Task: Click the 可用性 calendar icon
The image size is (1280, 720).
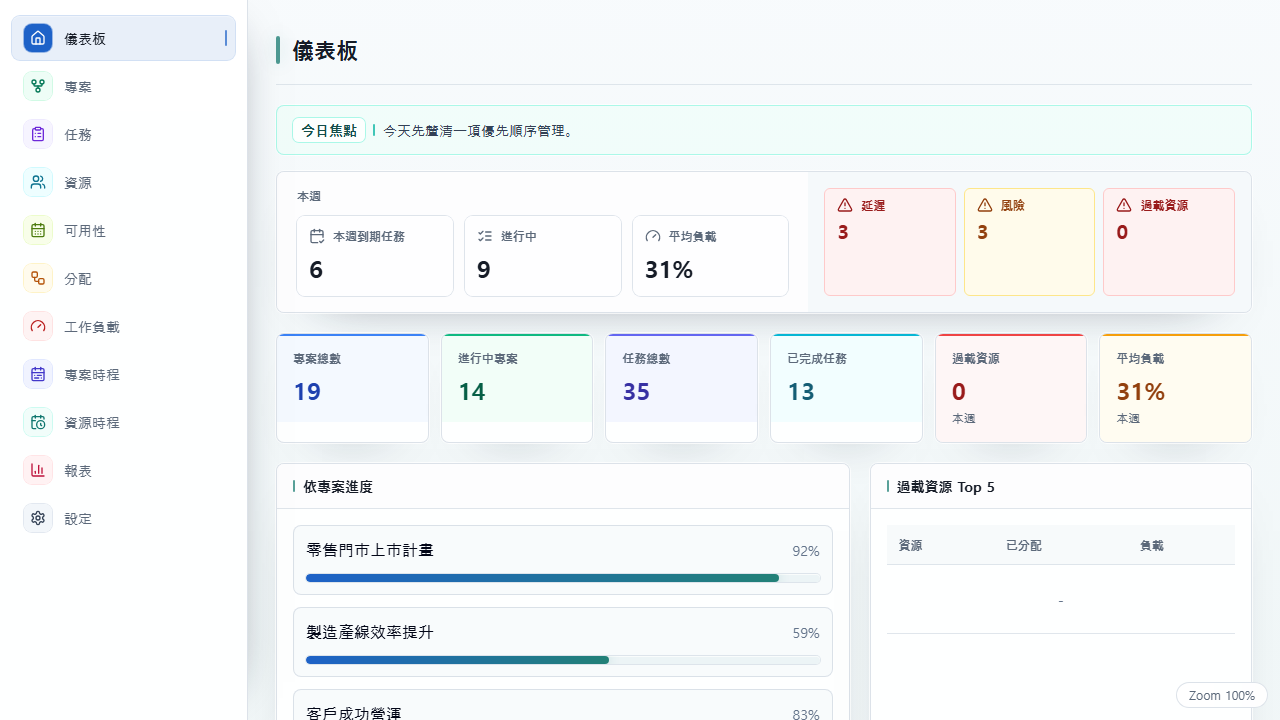Action: pos(38,230)
